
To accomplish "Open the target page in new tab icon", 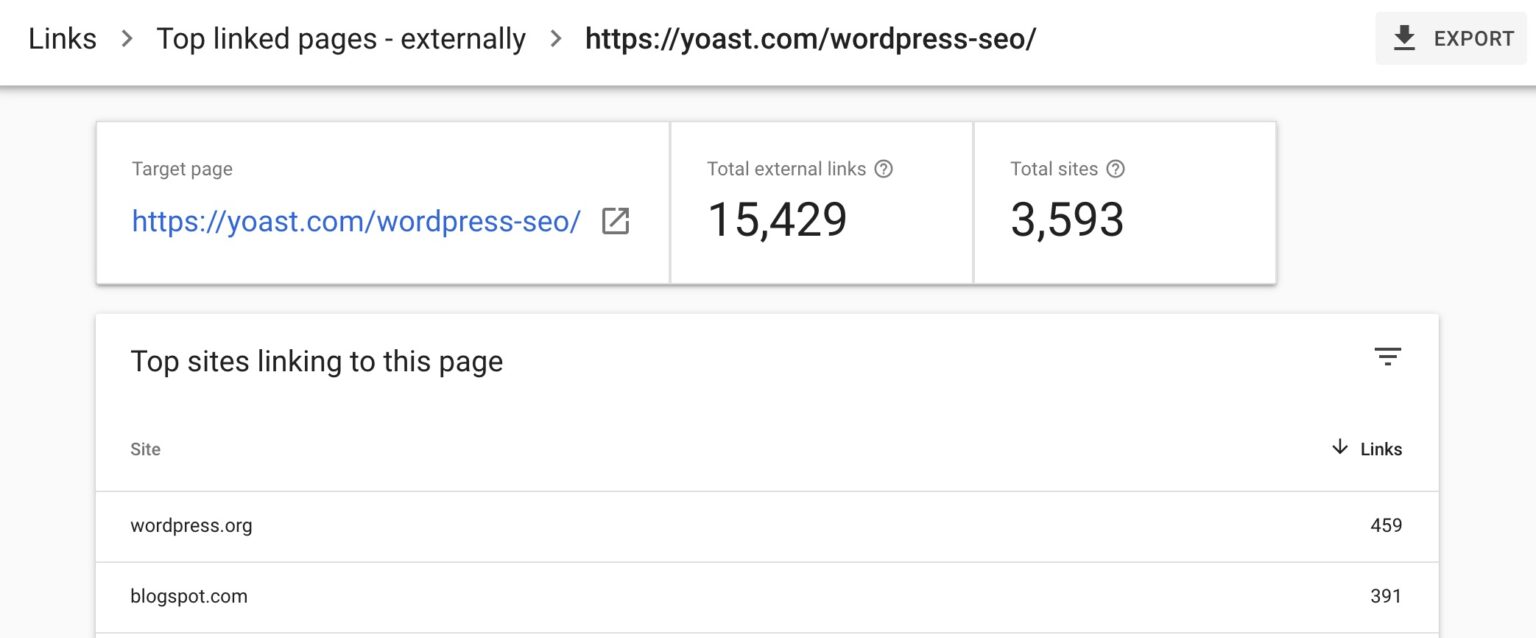I will coord(615,221).
